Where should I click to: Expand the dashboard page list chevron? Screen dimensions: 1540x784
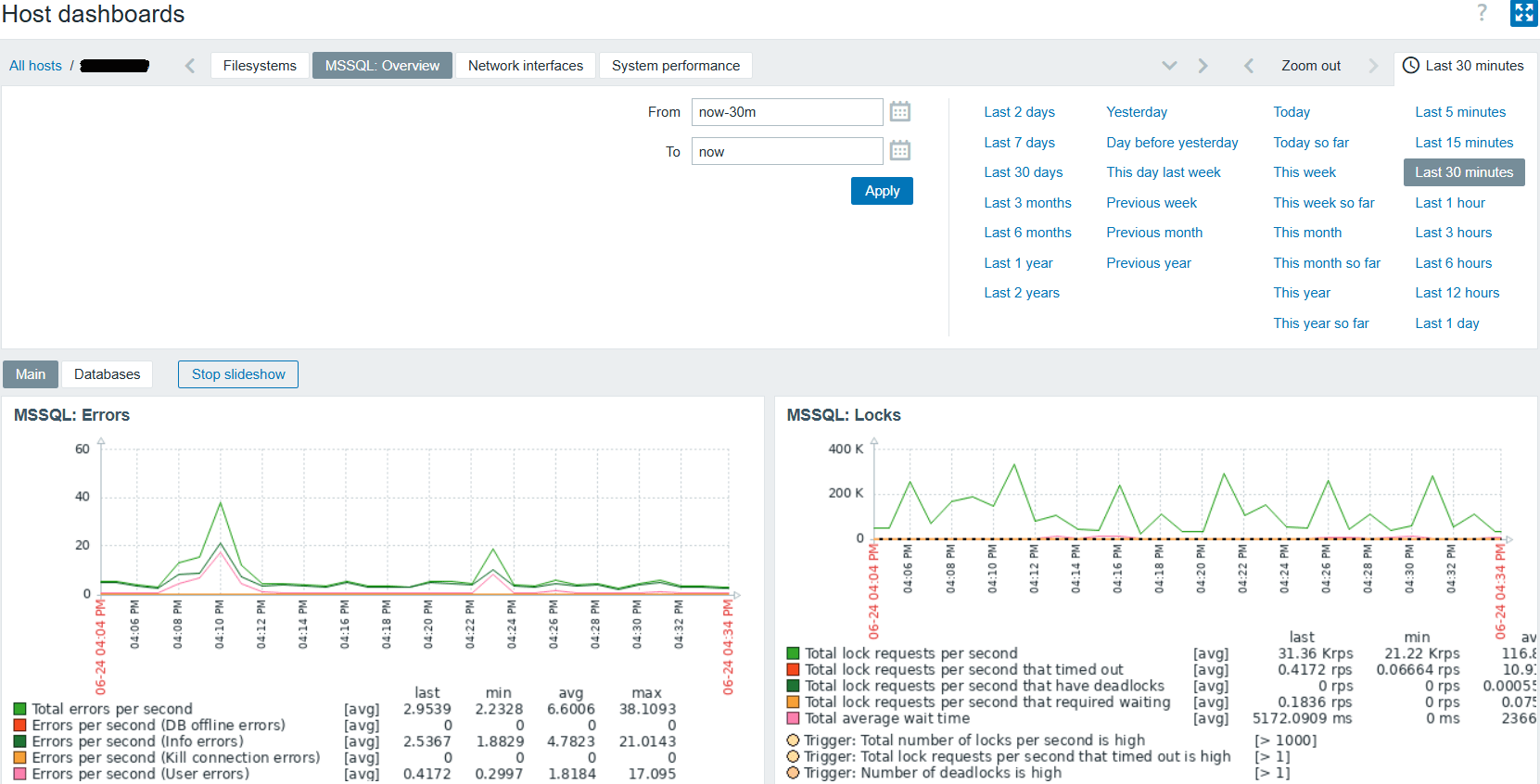pyautogui.click(x=1169, y=66)
